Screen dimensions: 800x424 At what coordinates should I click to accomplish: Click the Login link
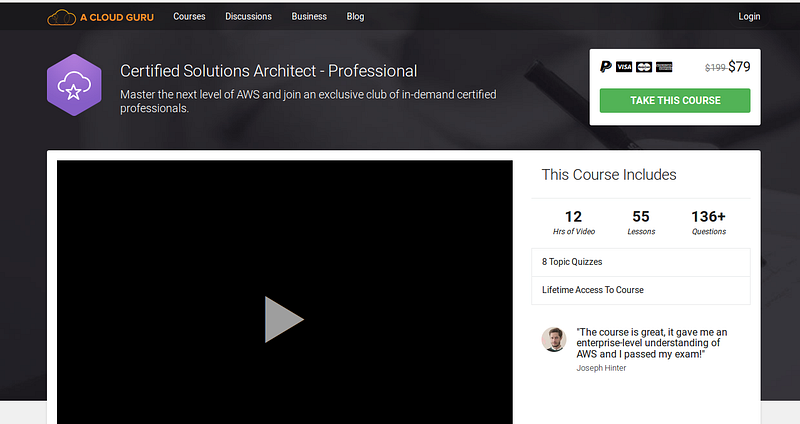[749, 16]
